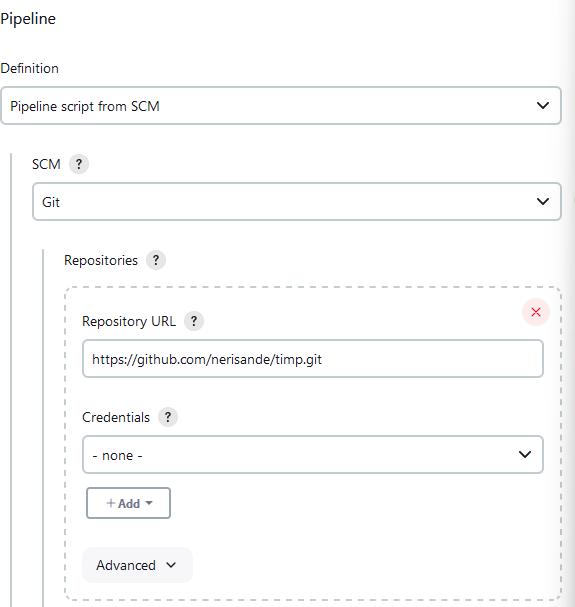Delete the repository with the red X
Image resolution: width=575 pixels, height=607 pixels.
click(x=536, y=312)
